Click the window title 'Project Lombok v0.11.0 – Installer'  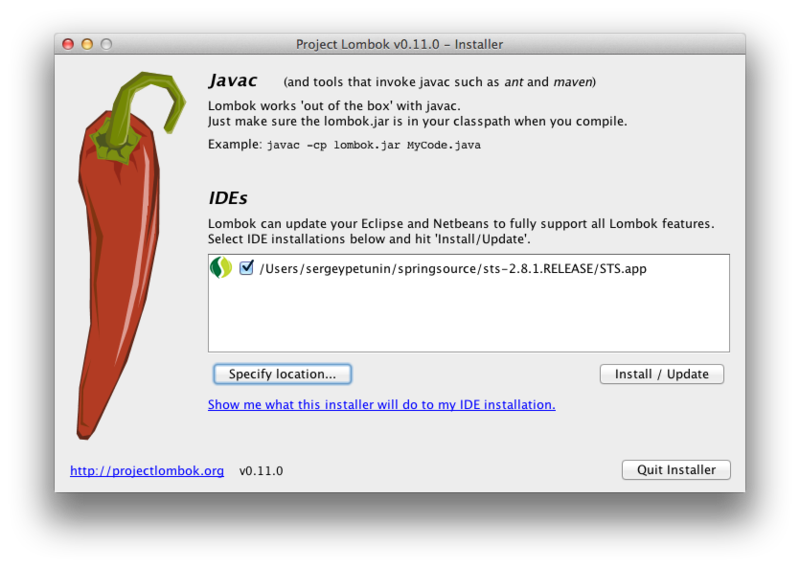point(399,44)
